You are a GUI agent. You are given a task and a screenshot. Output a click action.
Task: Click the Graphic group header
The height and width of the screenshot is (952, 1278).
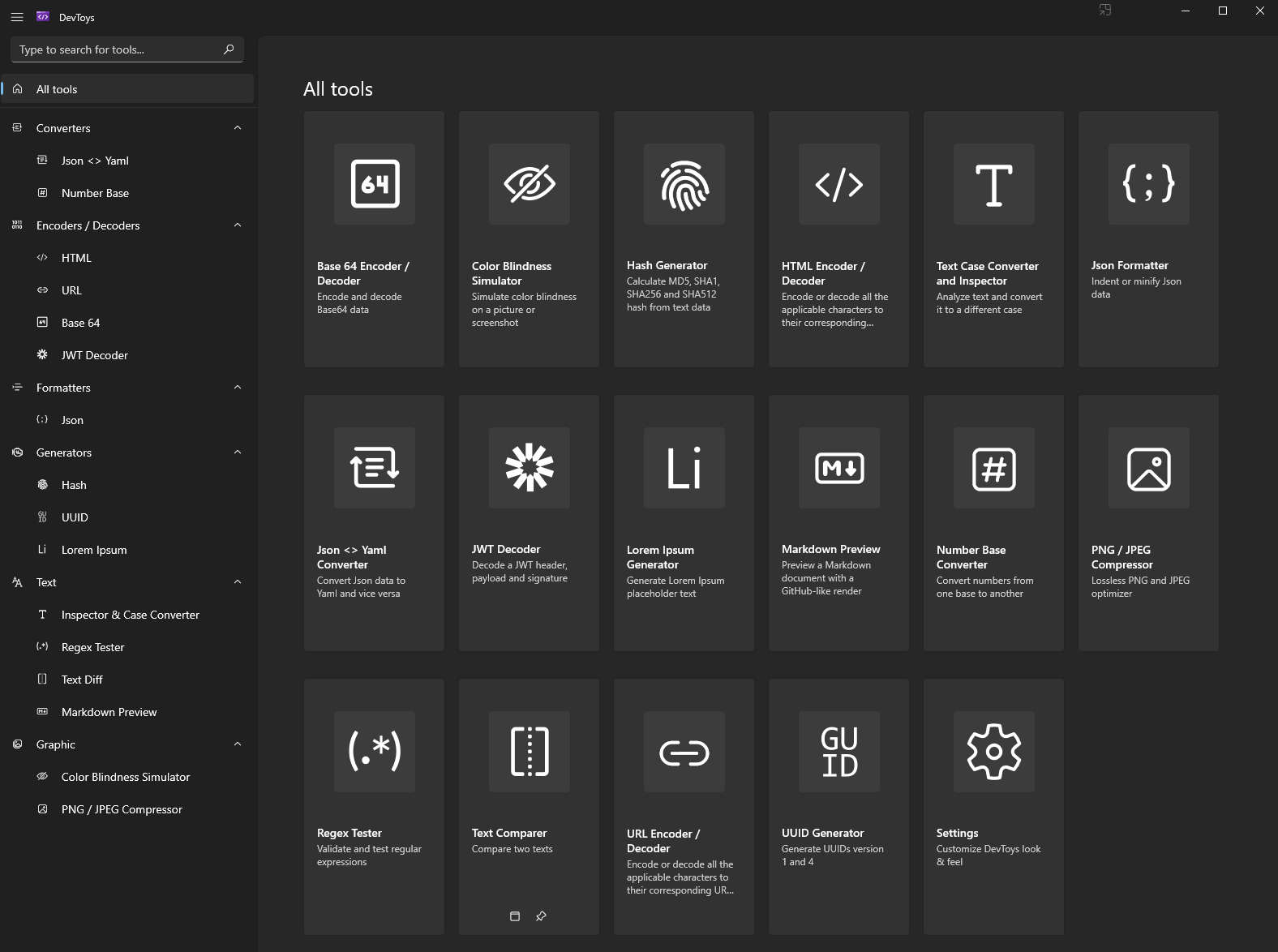tap(128, 744)
